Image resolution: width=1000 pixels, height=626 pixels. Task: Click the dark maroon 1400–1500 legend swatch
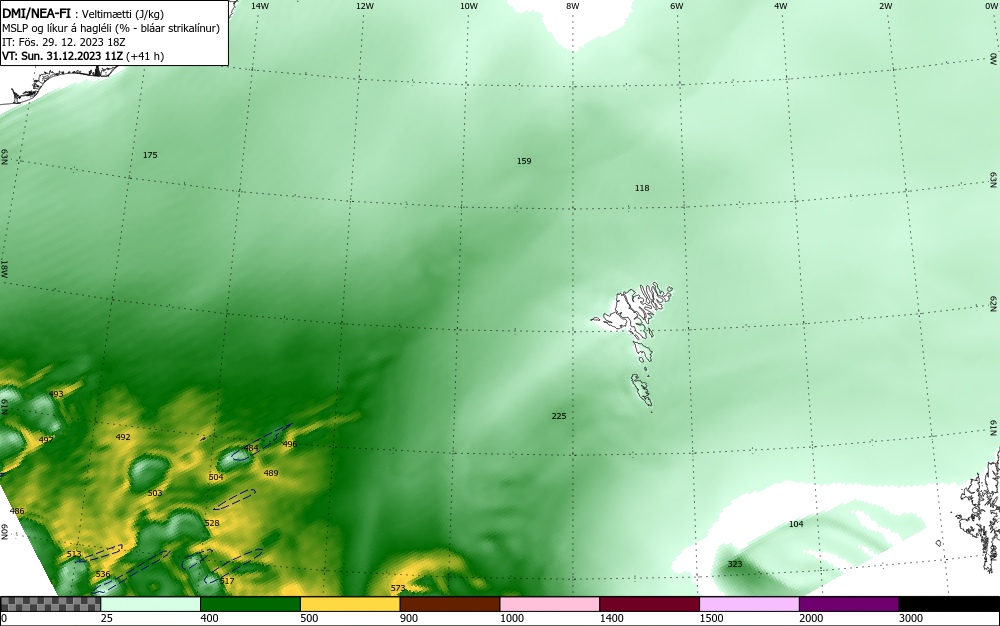[x=649, y=604]
